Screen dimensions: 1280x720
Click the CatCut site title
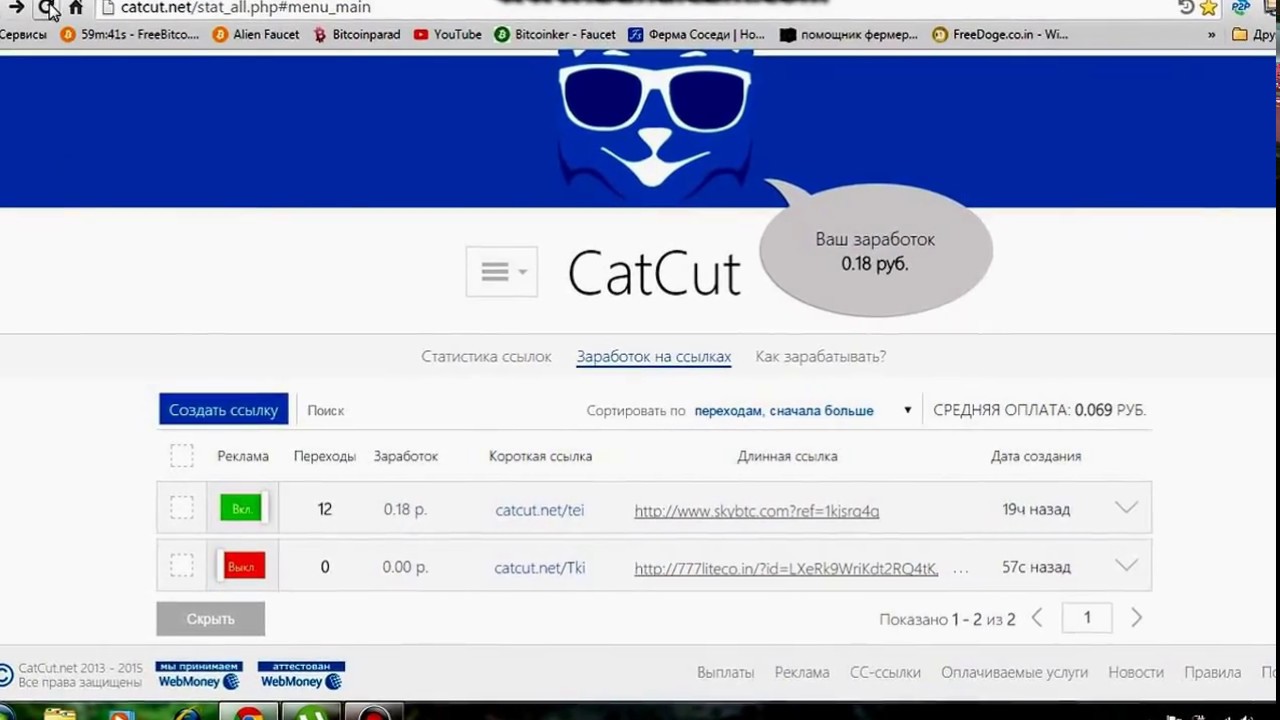tap(654, 273)
